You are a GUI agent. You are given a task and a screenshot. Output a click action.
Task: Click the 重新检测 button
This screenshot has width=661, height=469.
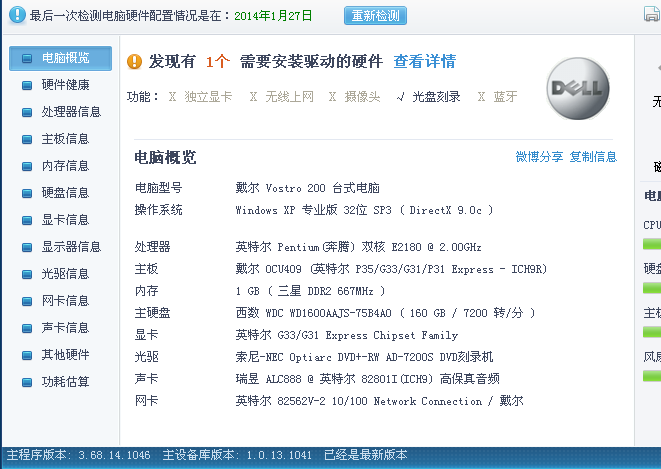tap(375, 16)
